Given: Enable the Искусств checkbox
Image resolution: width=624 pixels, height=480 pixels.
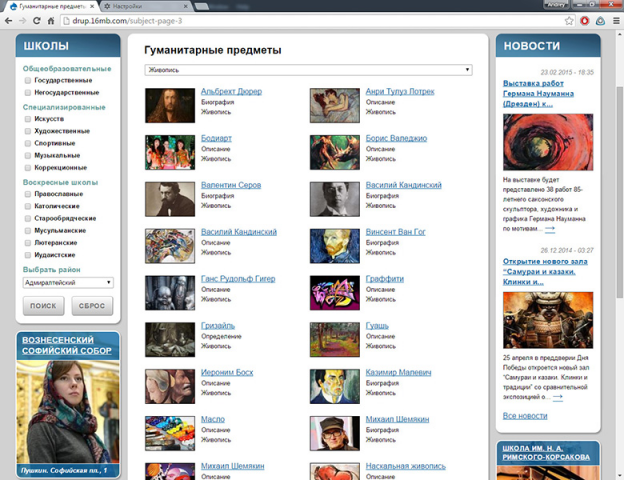Looking at the screenshot, I should point(27,119).
